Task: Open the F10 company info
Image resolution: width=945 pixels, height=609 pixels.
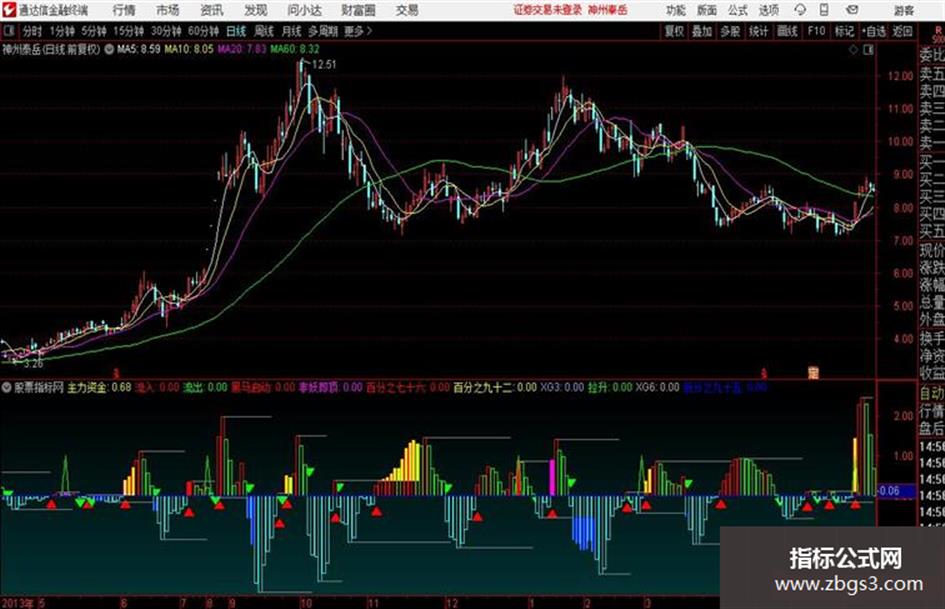Action: point(816,31)
